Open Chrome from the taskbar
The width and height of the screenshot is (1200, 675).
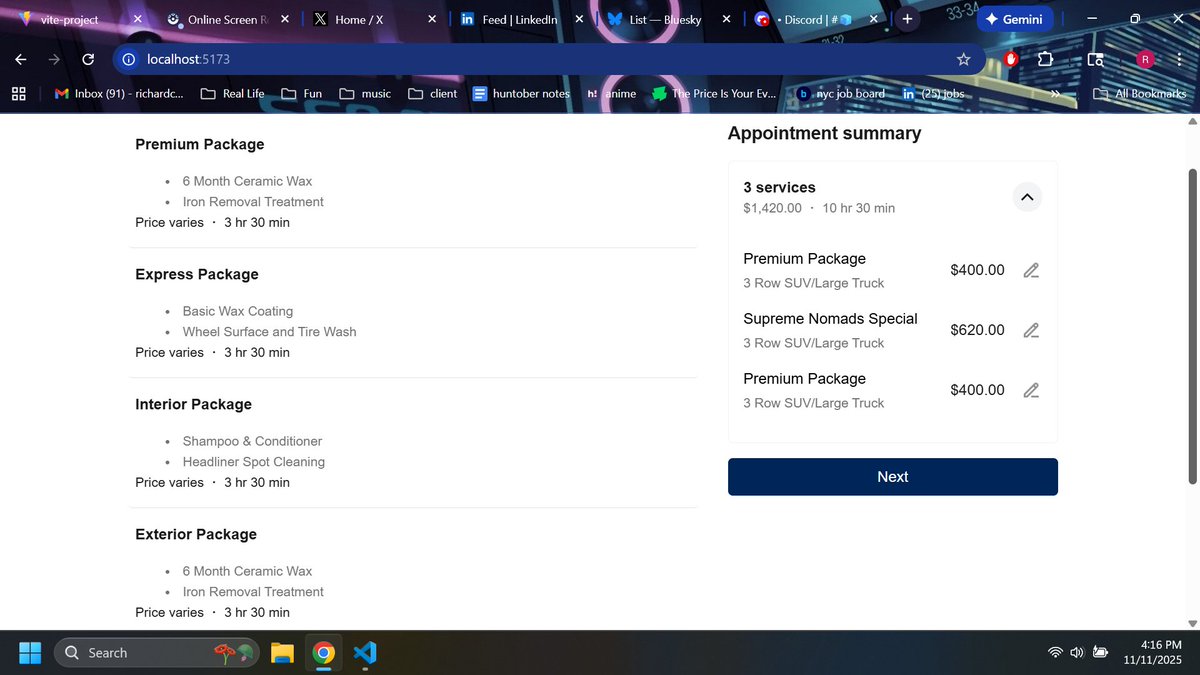click(323, 653)
